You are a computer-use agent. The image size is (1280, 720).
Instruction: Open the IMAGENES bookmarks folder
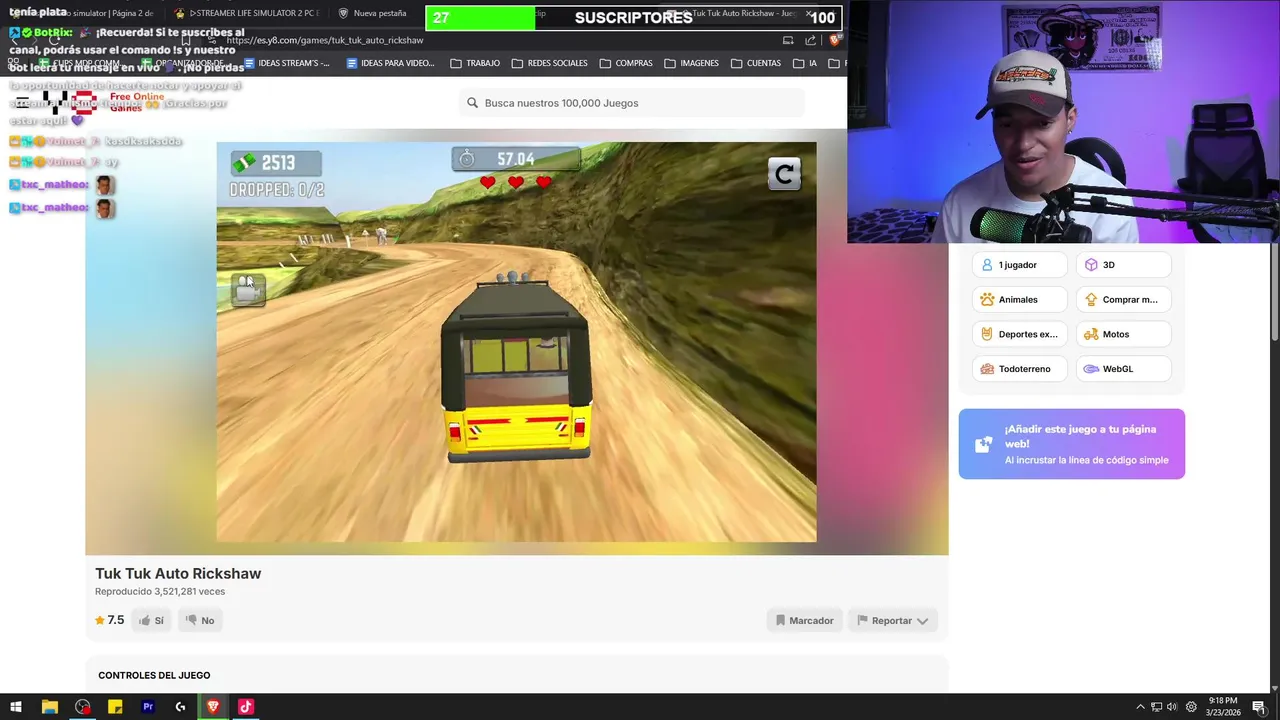click(691, 63)
